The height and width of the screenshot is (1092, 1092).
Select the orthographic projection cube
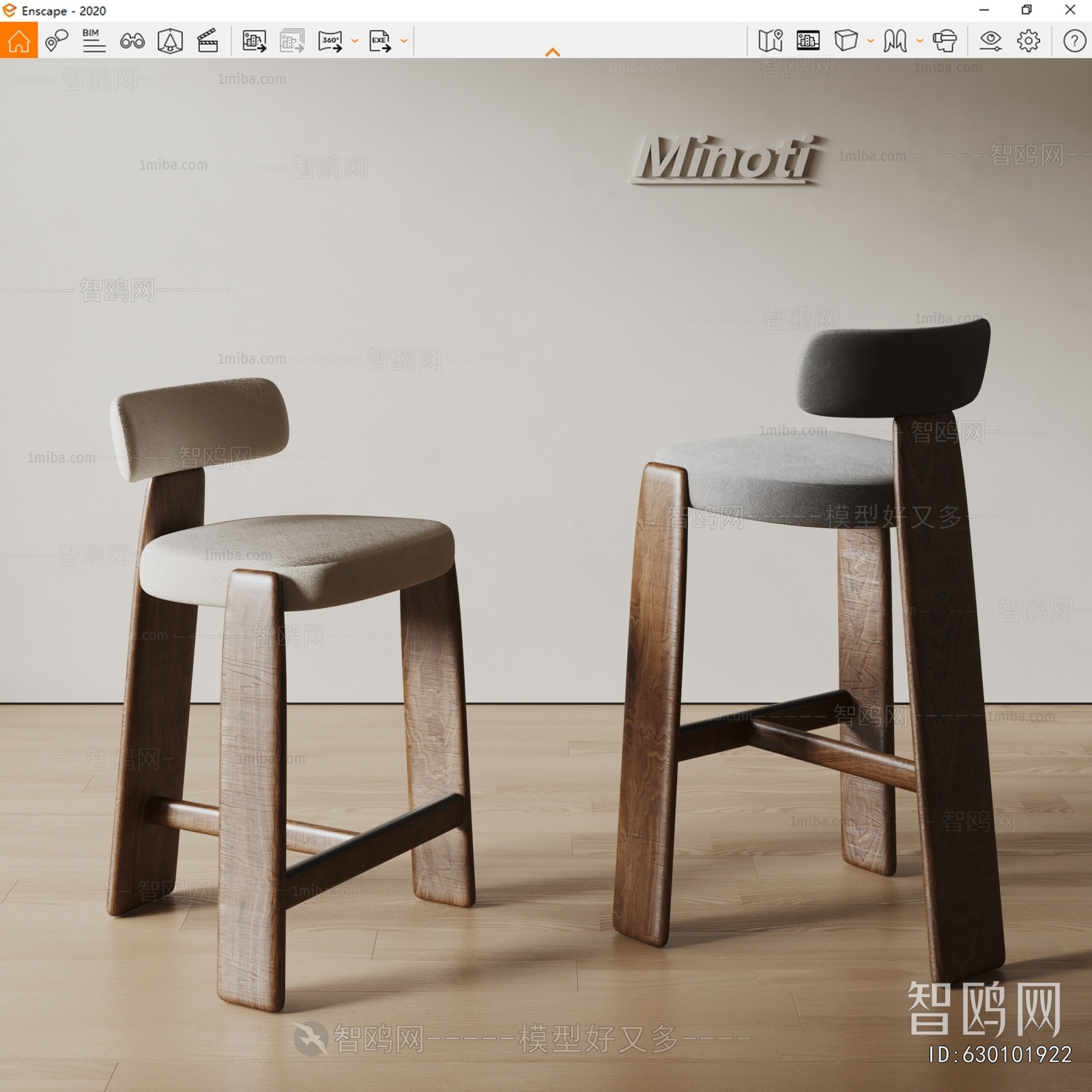click(846, 42)
